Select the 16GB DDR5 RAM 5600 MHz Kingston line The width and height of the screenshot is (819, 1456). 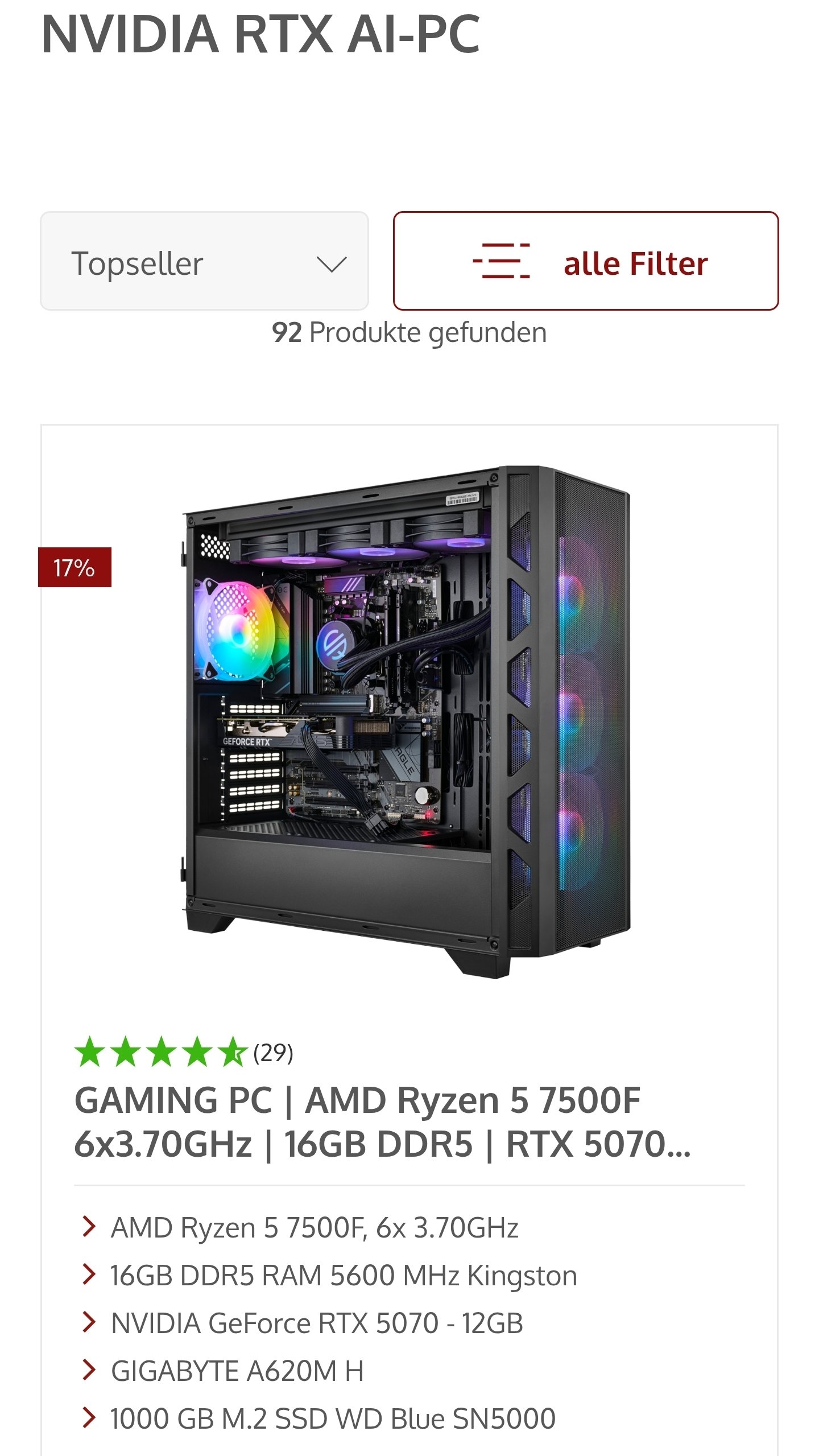pos(344,1276)
